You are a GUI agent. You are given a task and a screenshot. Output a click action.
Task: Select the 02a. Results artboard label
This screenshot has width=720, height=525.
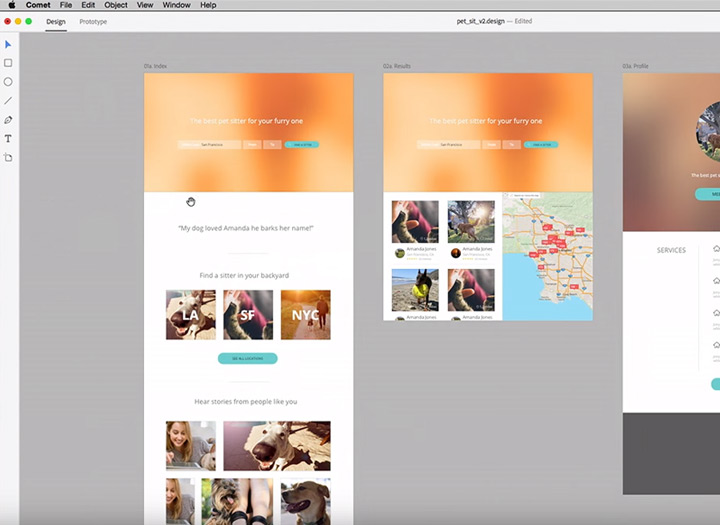tap(397, 66)
